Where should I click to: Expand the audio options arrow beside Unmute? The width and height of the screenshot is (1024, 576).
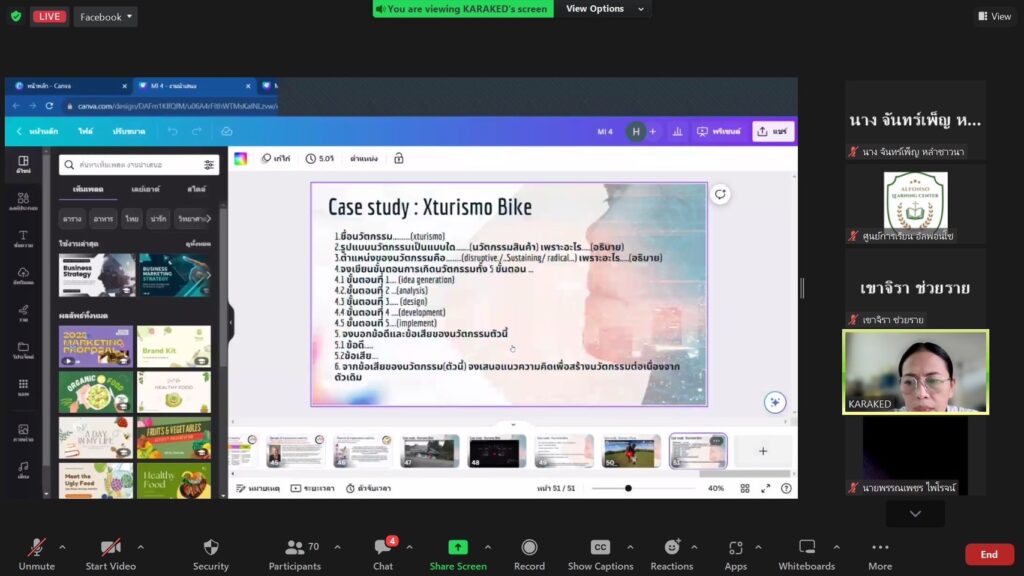62,547
